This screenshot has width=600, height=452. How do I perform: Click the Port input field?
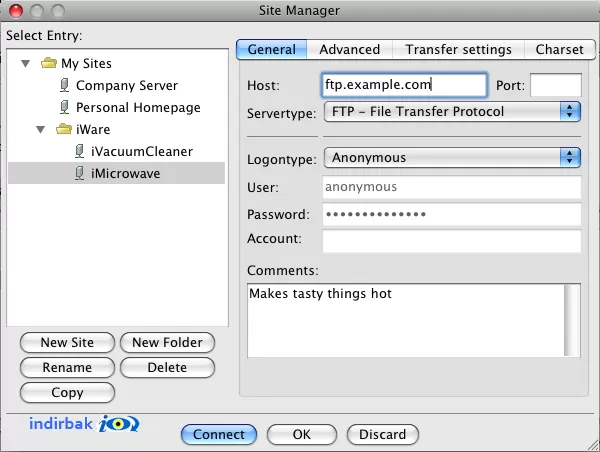point(556,85)
